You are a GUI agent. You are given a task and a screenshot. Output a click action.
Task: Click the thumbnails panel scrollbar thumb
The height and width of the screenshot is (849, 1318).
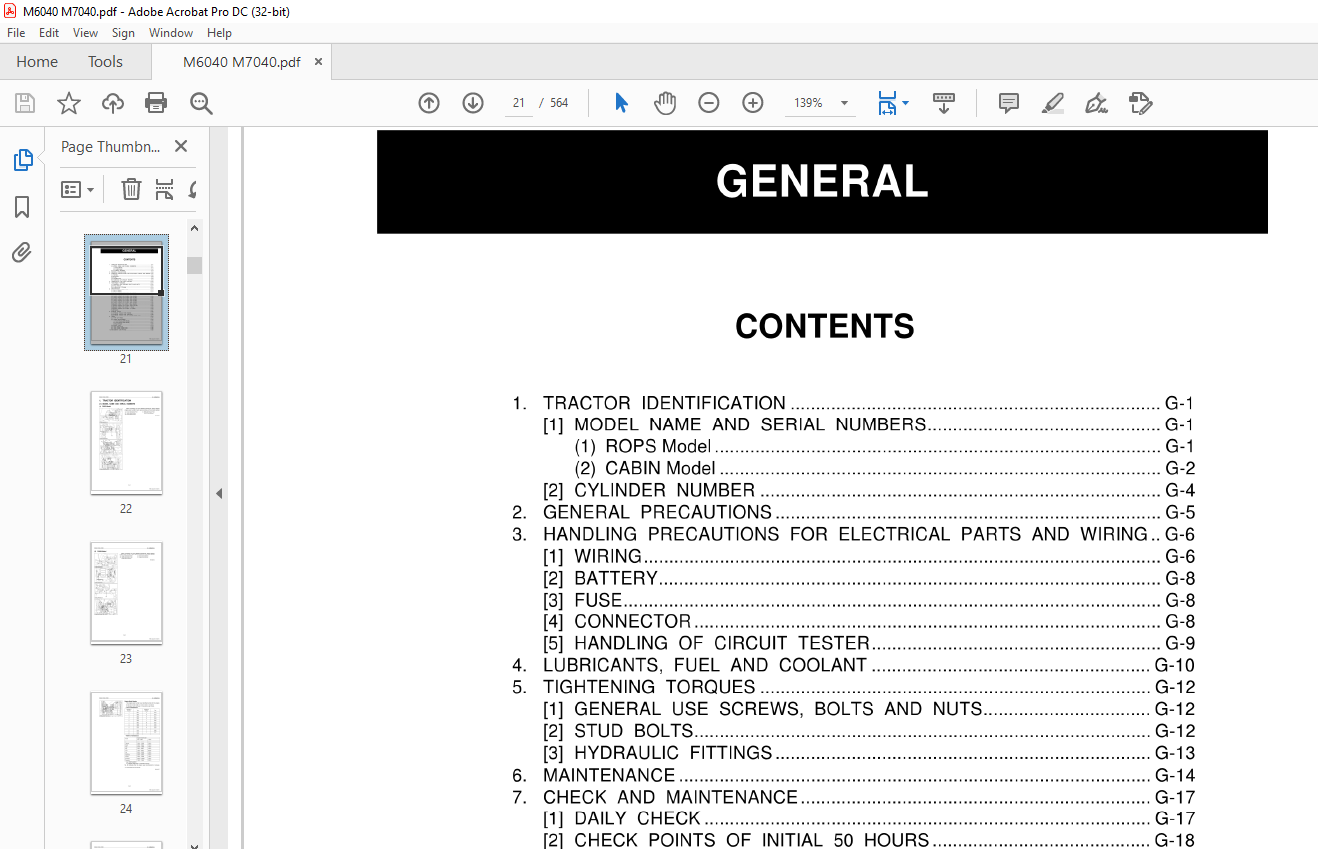point(194,265)
